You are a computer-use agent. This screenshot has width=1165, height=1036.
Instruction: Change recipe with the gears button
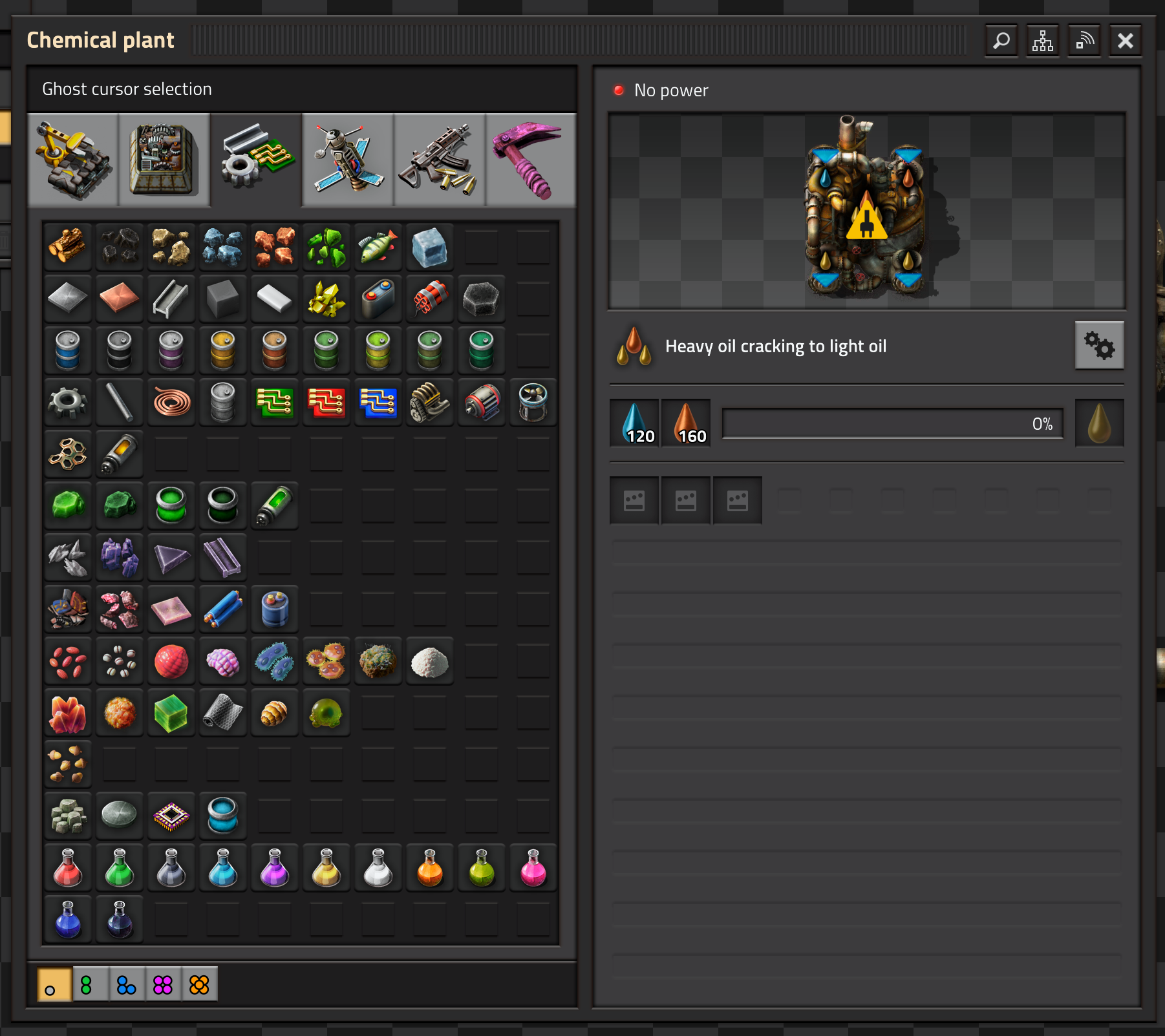[x=1099, y=345]
